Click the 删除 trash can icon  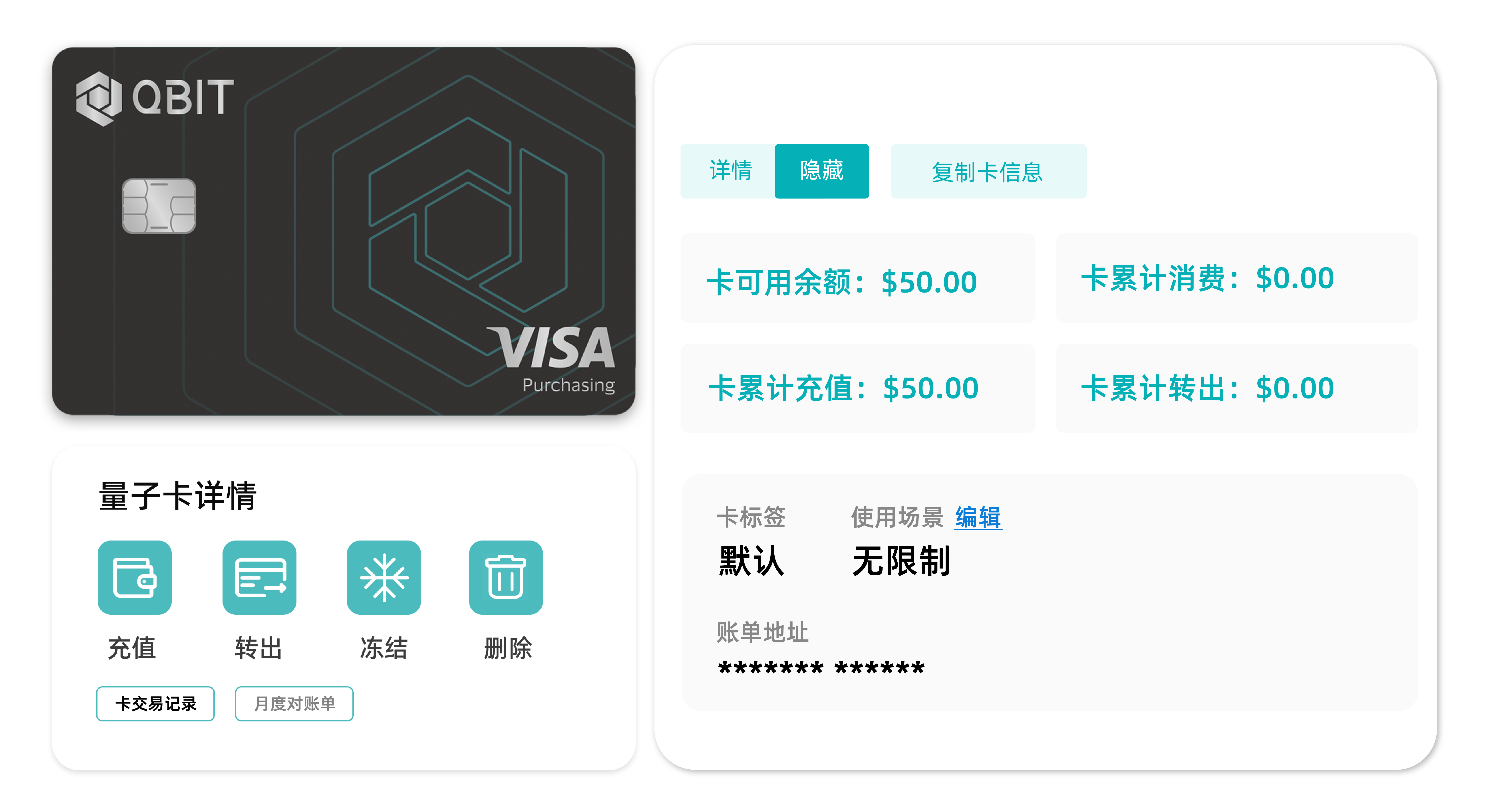coord(506,577)
